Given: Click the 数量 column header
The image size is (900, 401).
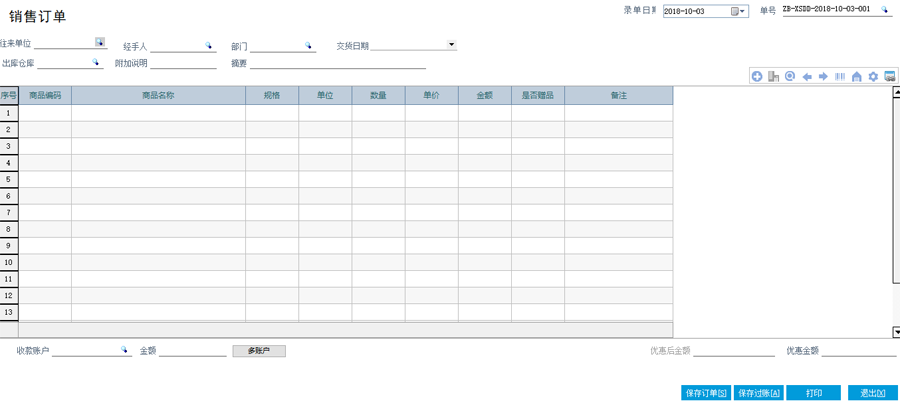Looking at the screenshot, I should [379, 96].
